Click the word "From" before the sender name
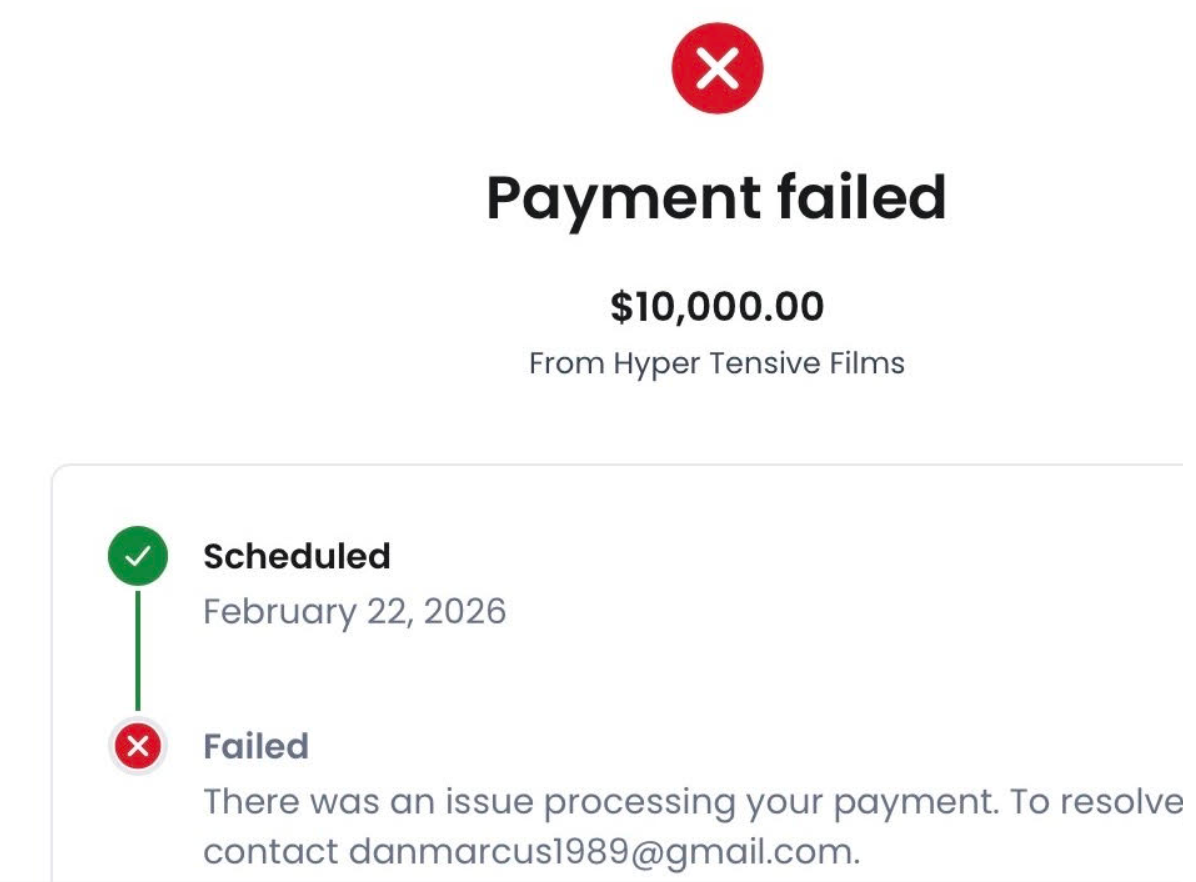Image resolution: width=1196 pixels, height=882 pixels. (567, 363)
